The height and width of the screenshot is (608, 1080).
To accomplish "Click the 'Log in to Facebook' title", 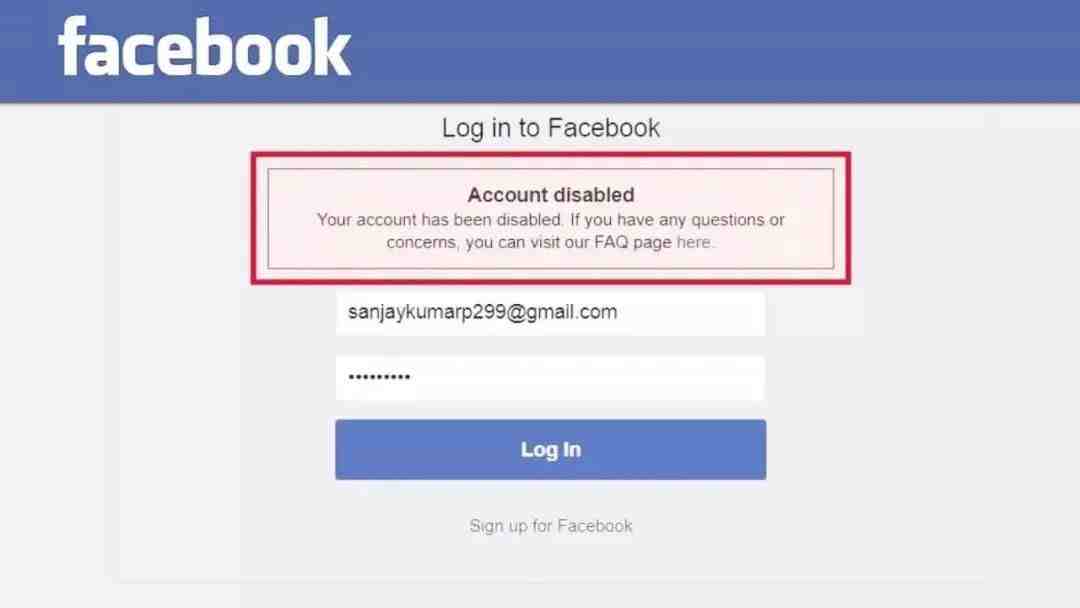I will [550, 128].
